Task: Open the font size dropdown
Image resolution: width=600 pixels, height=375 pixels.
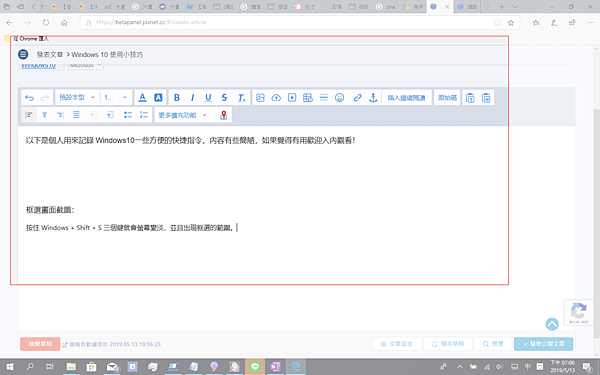Action: pyautogui.click(x=116, y=98)
